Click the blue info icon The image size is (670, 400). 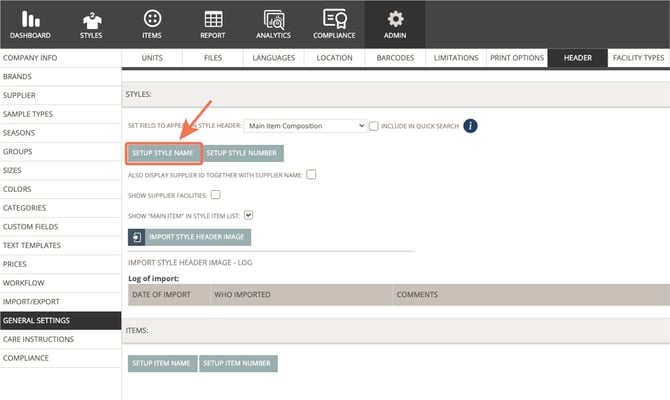[x=469, y=126]
